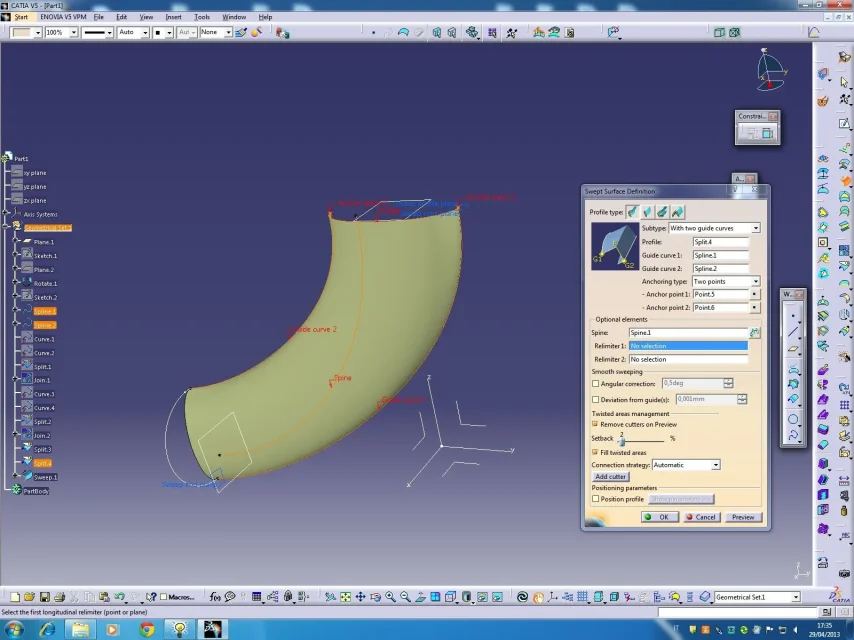Viewport: 854px width, 640px height.
Task: Click the Formula f(x) icon
Action: pyautogui.click(x=215, y=597)
